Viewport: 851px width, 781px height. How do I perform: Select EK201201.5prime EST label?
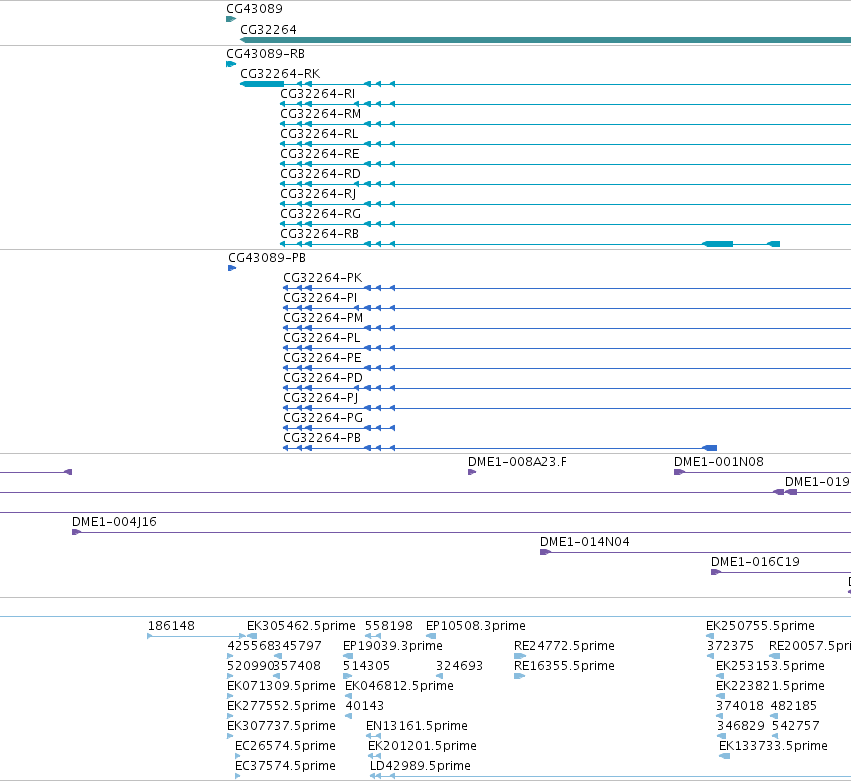click(x=422, y=746)
